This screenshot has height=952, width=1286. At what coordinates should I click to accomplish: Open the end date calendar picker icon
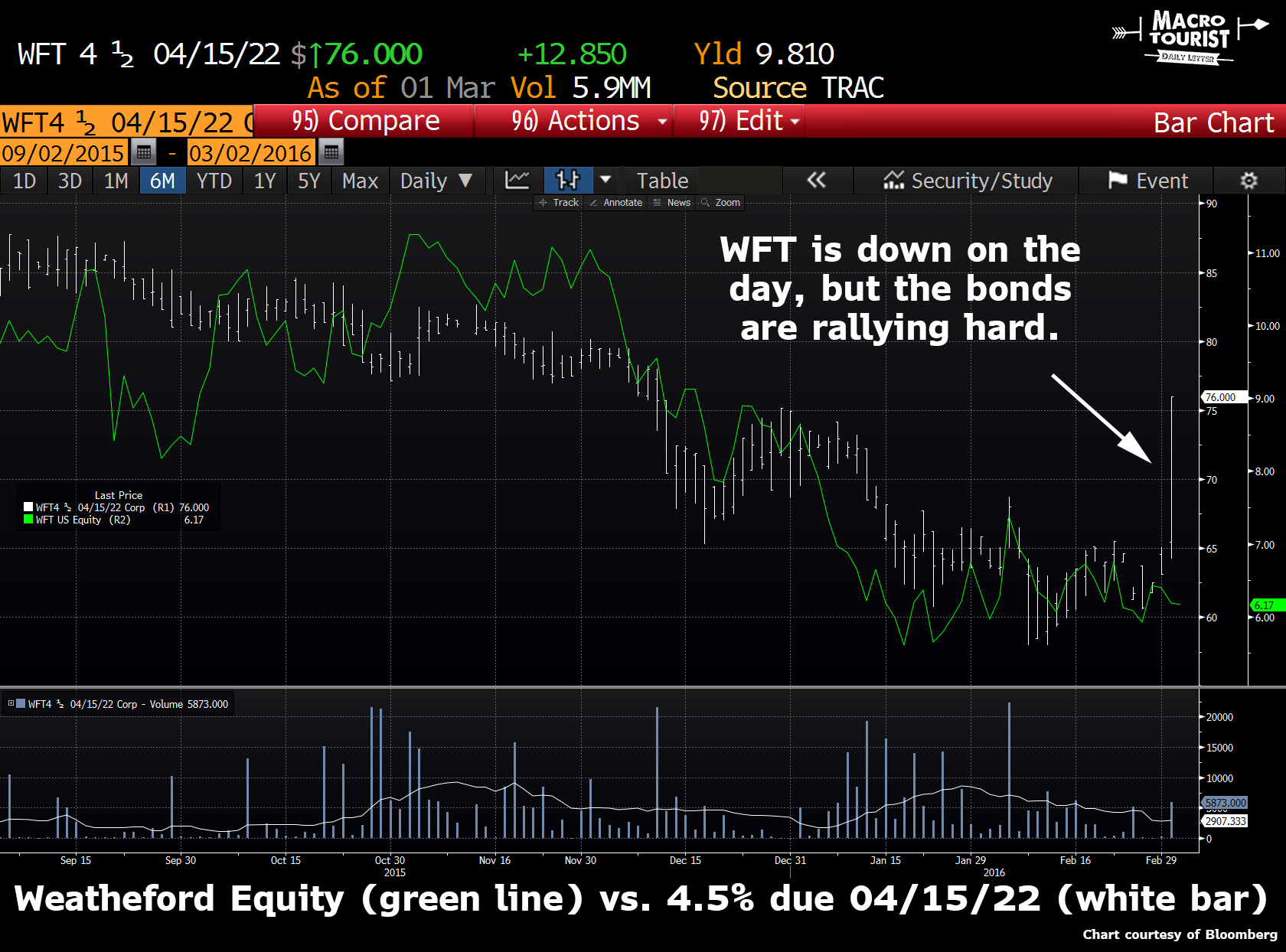click(331, 152)
